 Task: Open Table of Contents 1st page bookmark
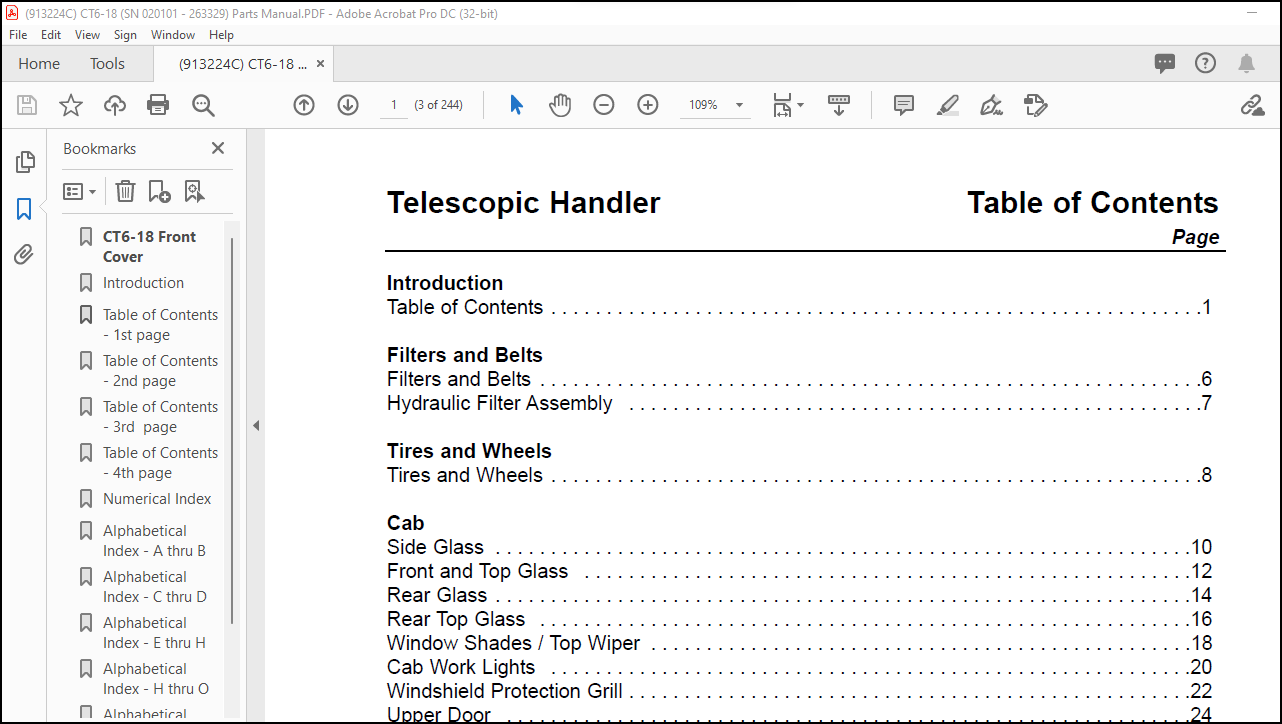click(x=160, y=324)
